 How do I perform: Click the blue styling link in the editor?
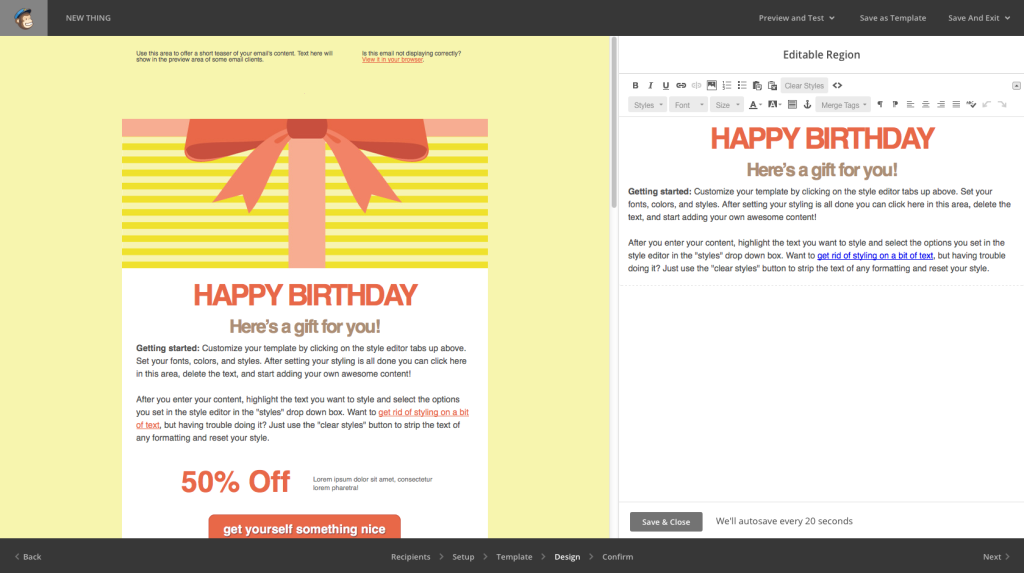(x=874, y=255)
